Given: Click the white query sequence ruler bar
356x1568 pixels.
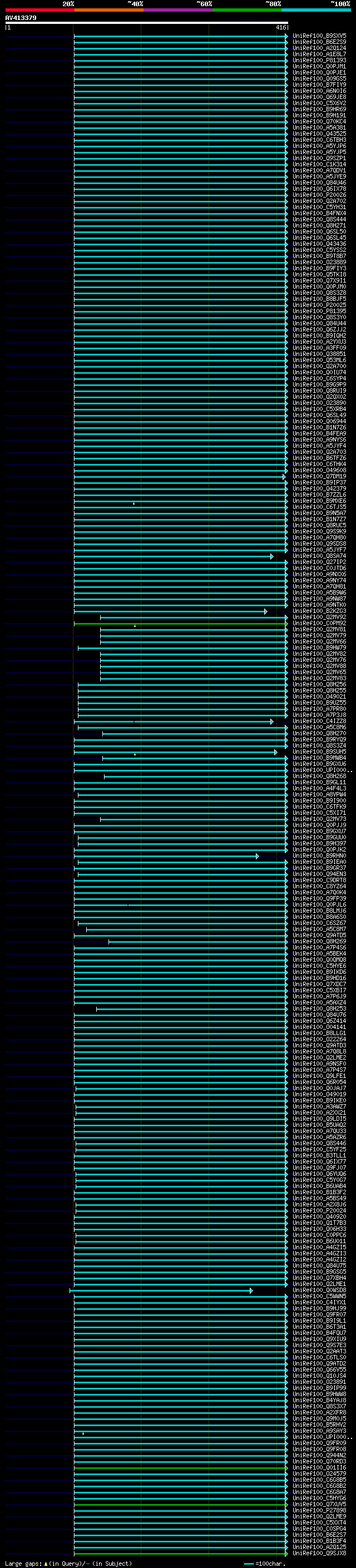Looking at the screenshot, I should tap(147, 22).
